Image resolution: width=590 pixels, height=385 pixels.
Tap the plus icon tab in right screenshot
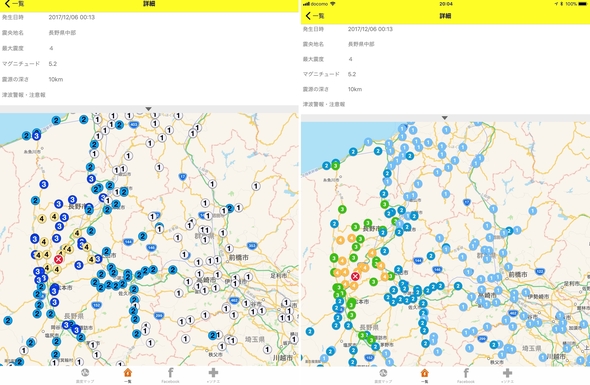click(507, 375)
